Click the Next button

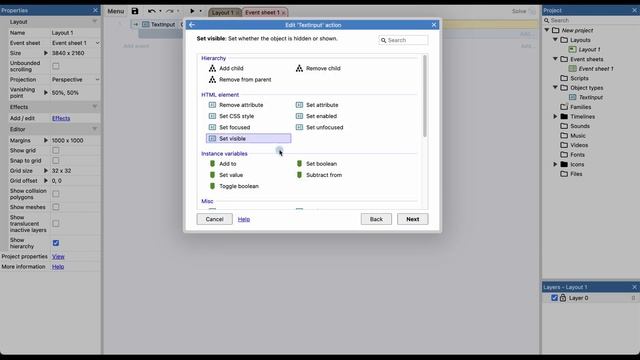coord(412,219)
